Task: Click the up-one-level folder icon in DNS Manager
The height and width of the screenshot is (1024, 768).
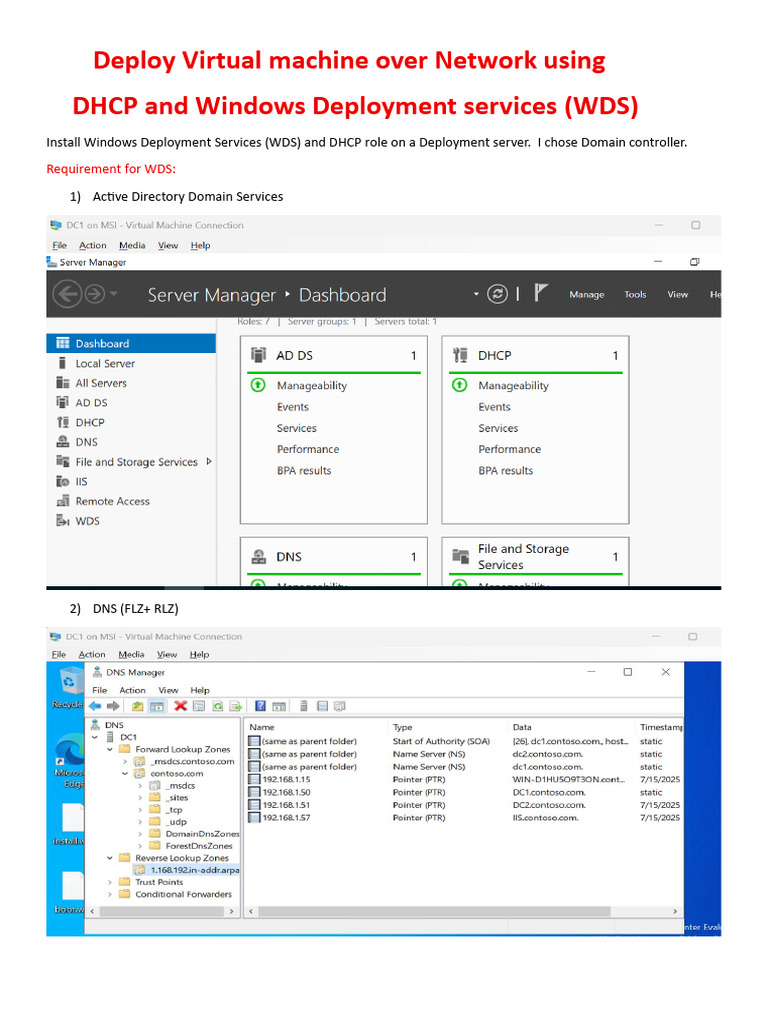Action: point(137,706)
